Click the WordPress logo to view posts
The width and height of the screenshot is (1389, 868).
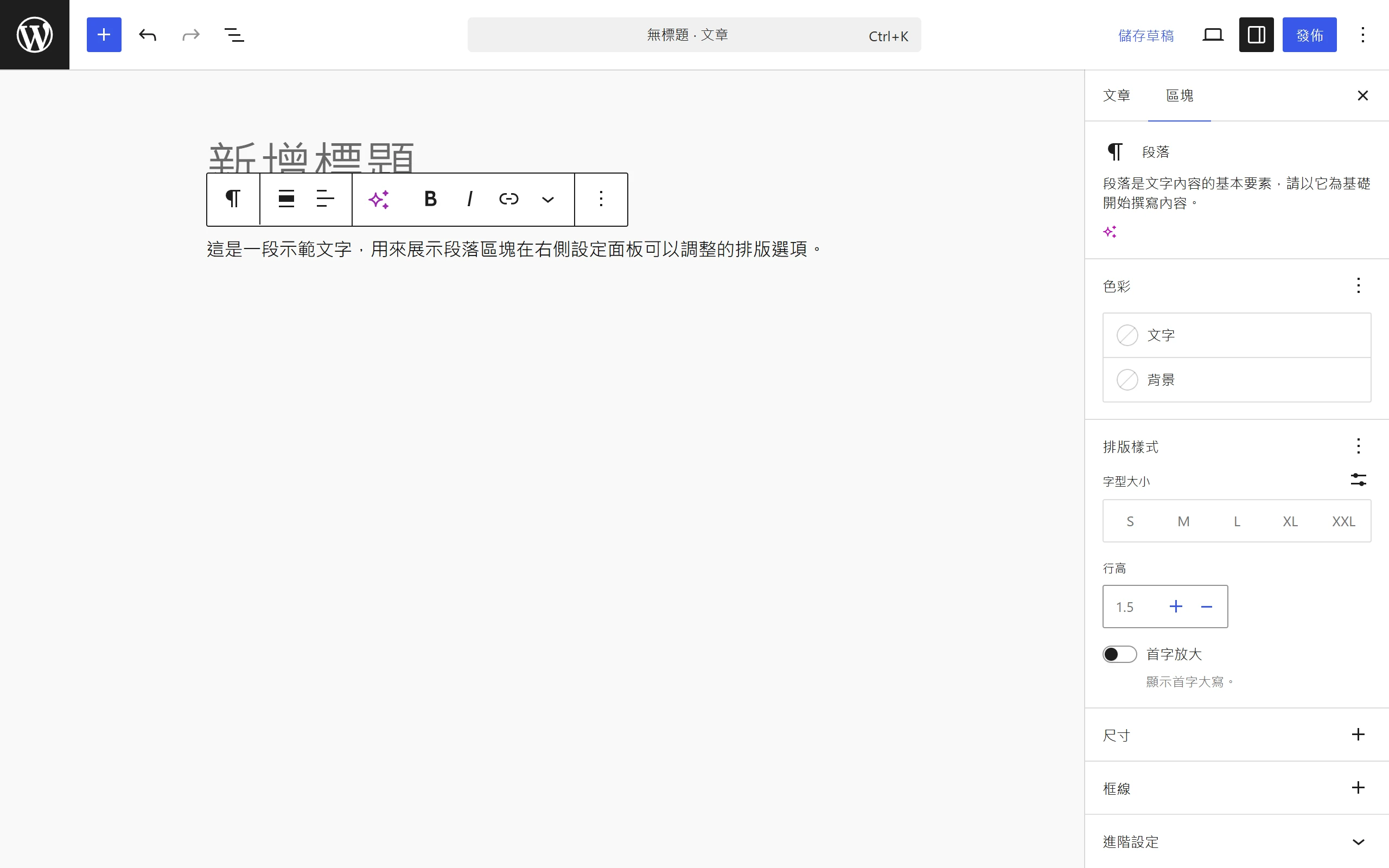point(34,34)
